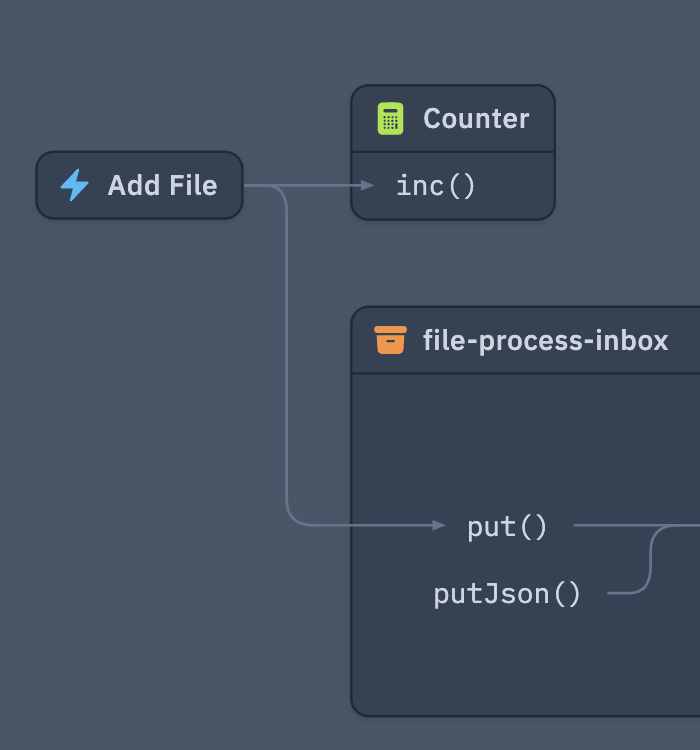The image size is (700, 750).
Task: Click the right edge of the Add File node
Action: pyautogui.click(x=242, y=185)
